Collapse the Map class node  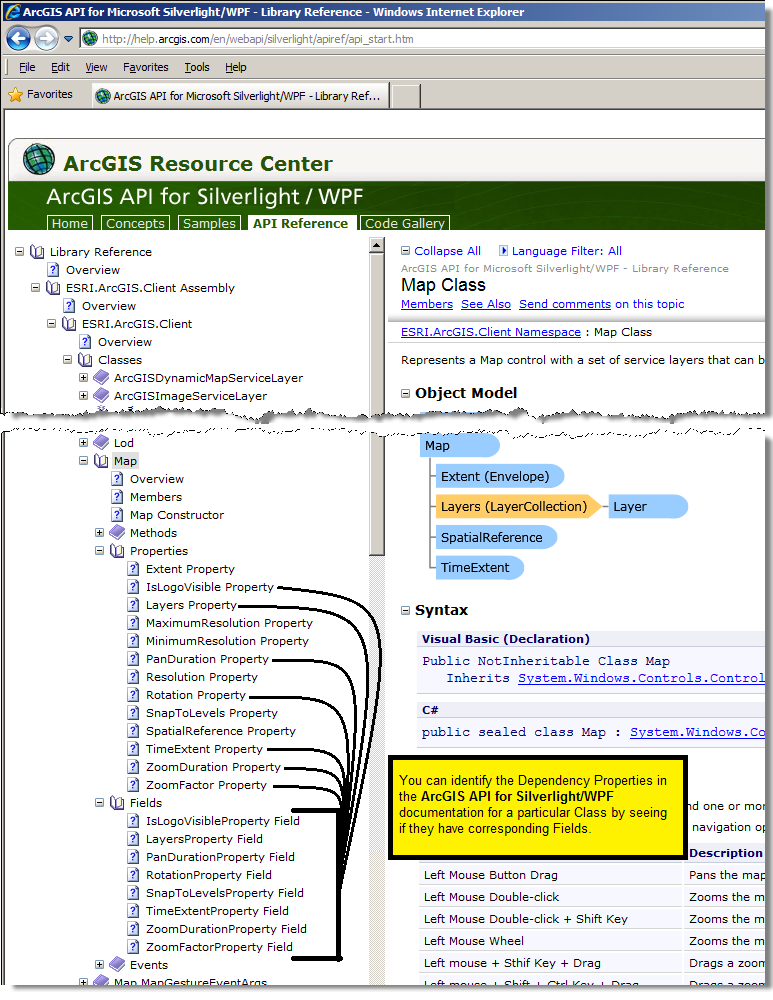pos(84,460)
